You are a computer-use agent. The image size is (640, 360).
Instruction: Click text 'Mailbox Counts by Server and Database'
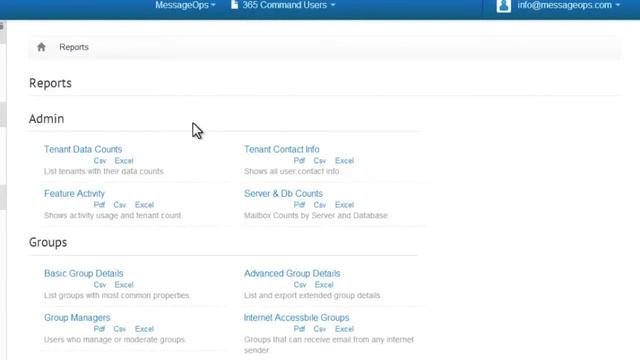[x=316, y=216]
